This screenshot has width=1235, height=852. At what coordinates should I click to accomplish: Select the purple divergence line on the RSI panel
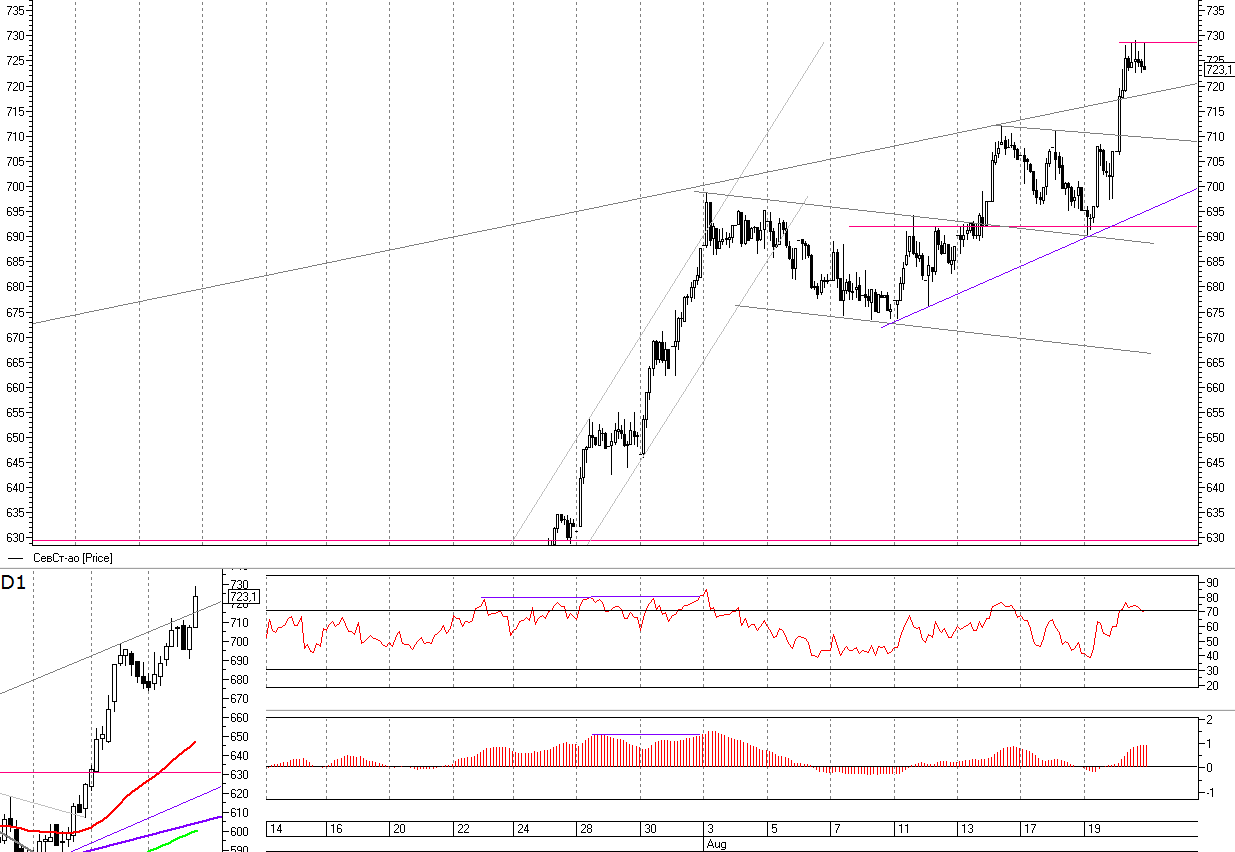point(590,597)
